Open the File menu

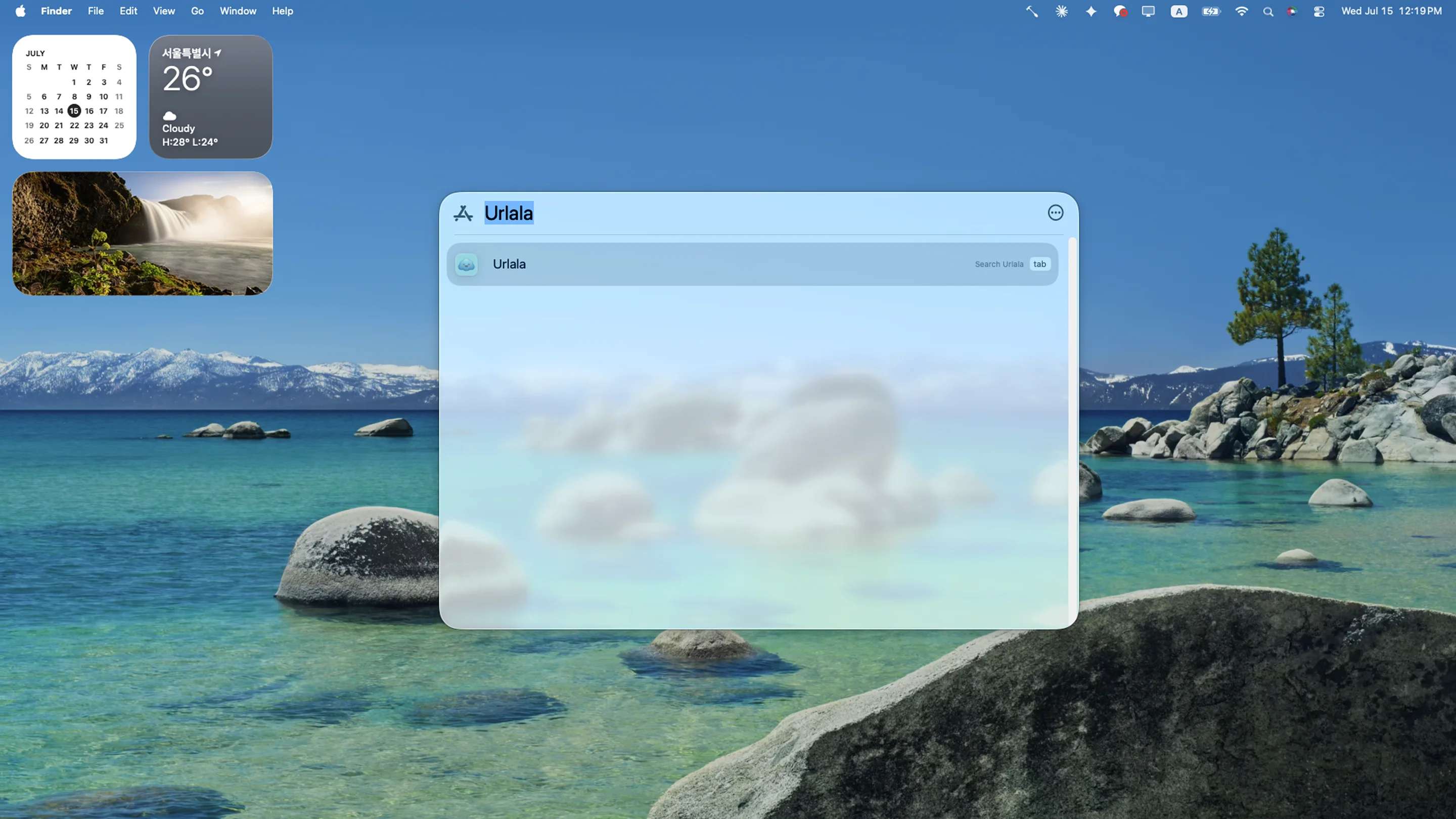coord(96,11)
